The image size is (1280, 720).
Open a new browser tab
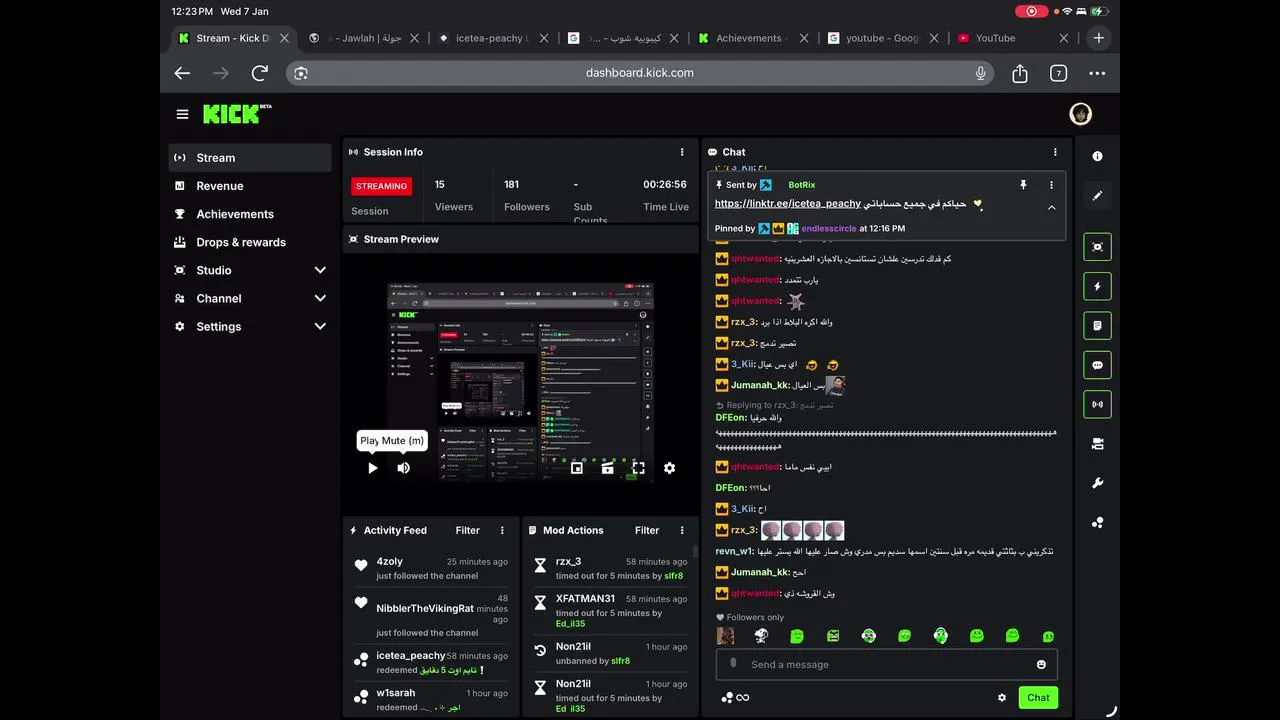1098,38
